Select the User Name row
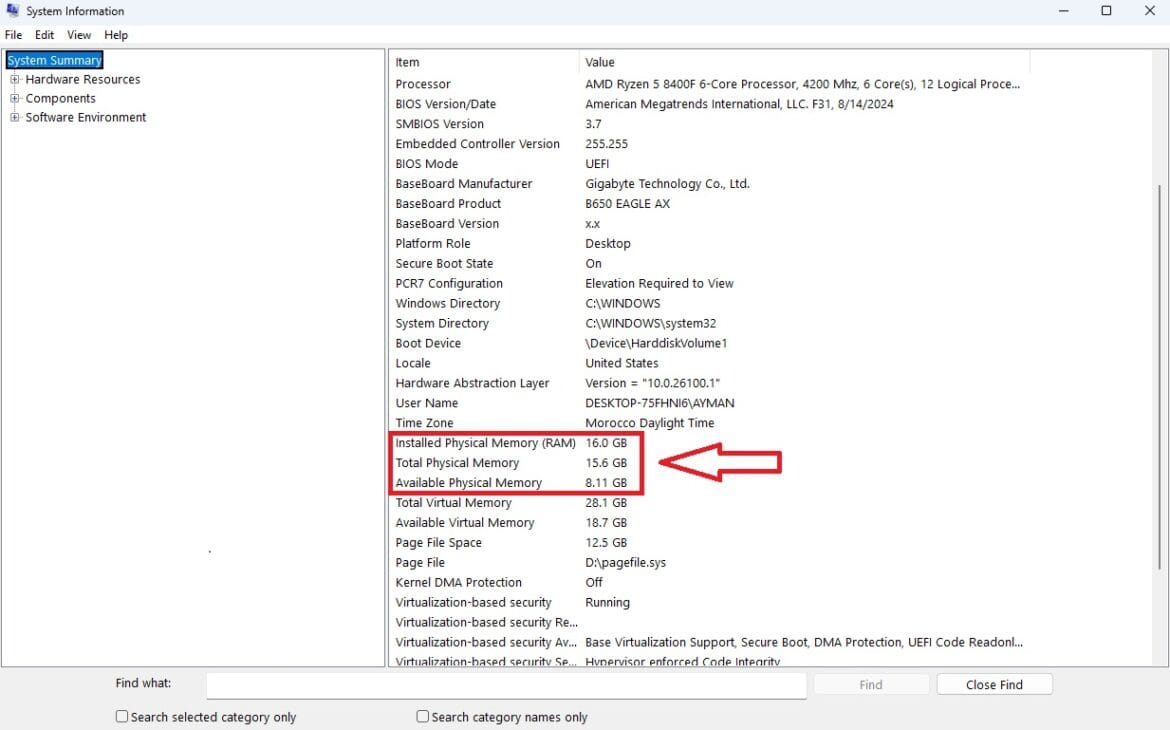This screenshot has width=1170, height=730. click(x=709, y=403)
